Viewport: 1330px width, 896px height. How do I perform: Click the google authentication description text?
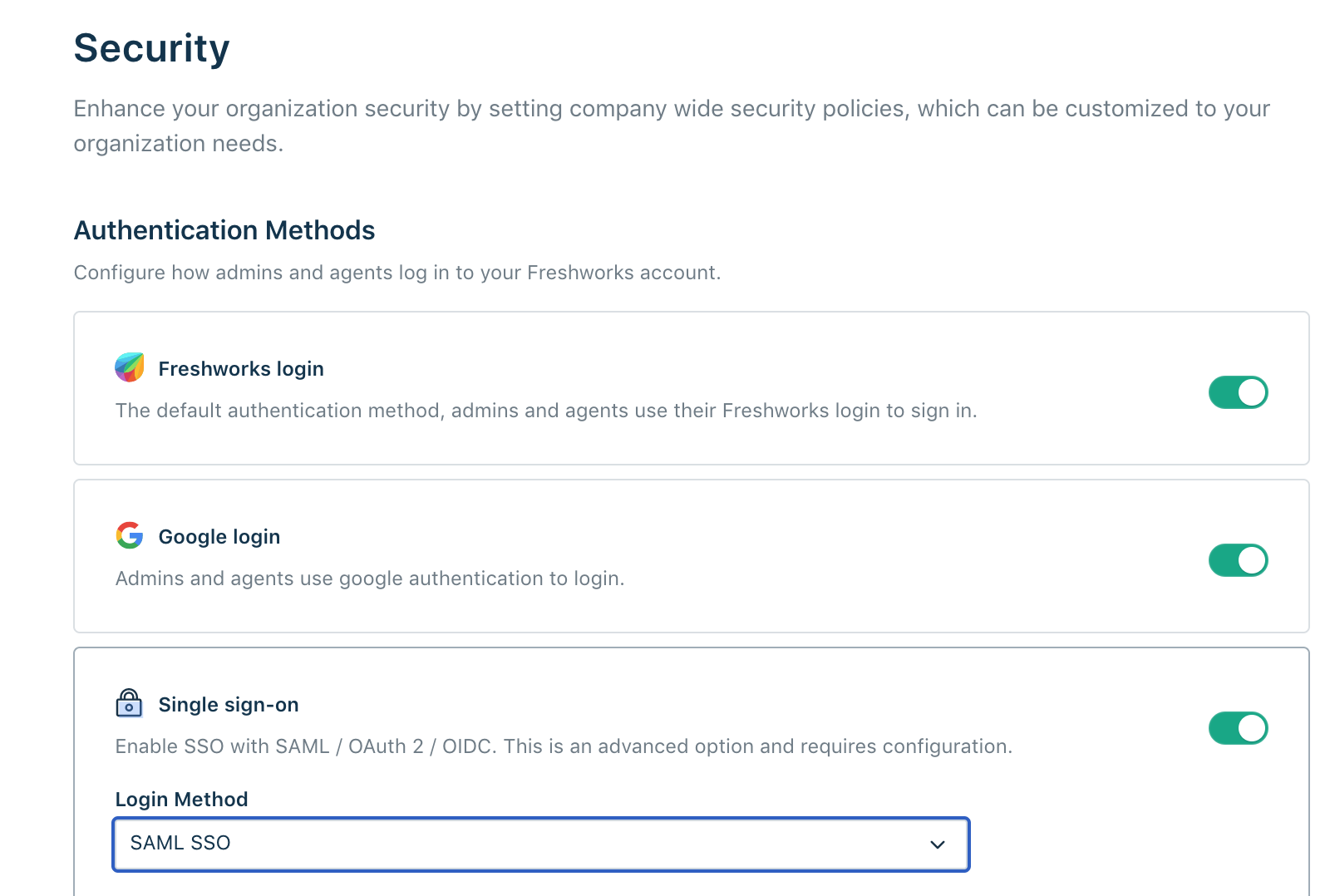point(370,578)
